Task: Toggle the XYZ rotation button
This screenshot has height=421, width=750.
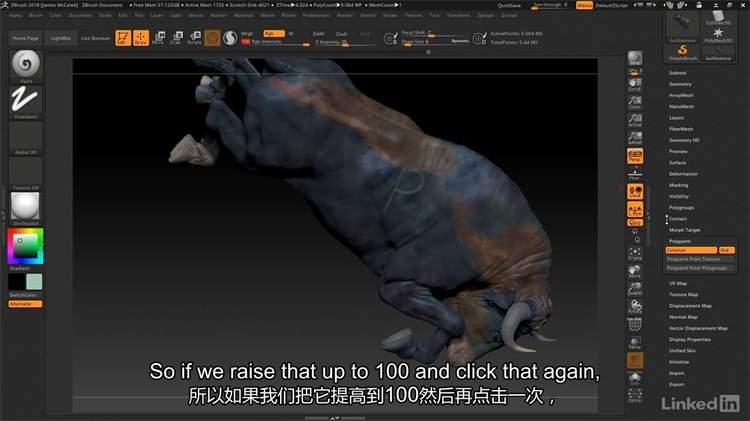Action: (635, 222)
